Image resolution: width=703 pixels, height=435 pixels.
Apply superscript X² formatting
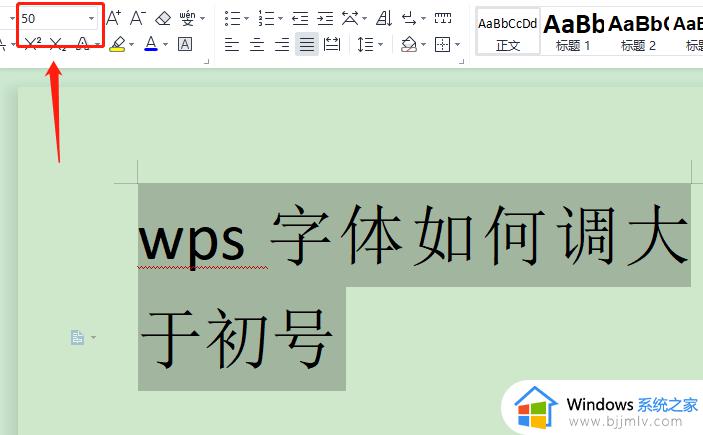pos(33,44)
